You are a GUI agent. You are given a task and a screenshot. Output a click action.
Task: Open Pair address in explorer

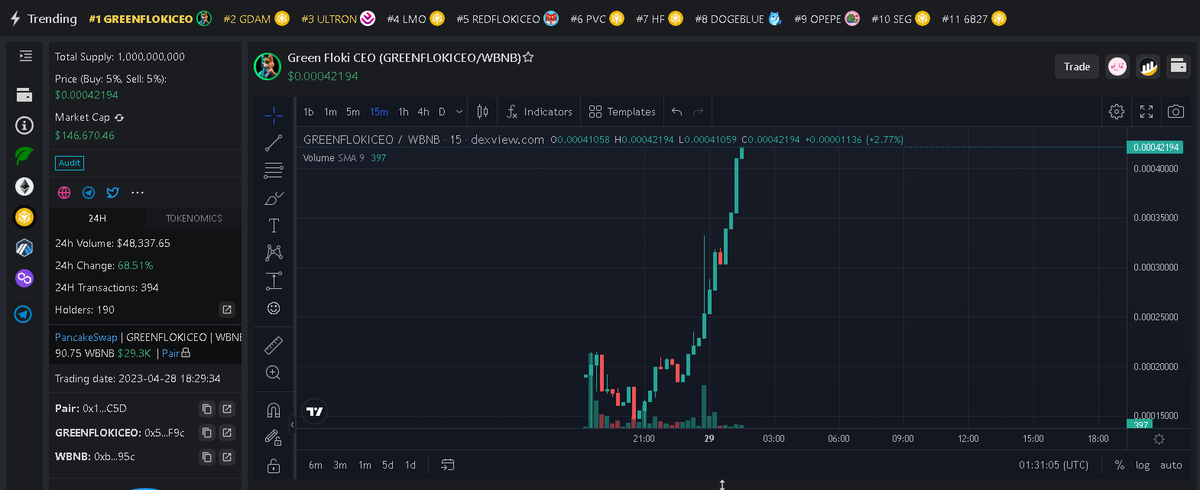(x=227, y=409)
